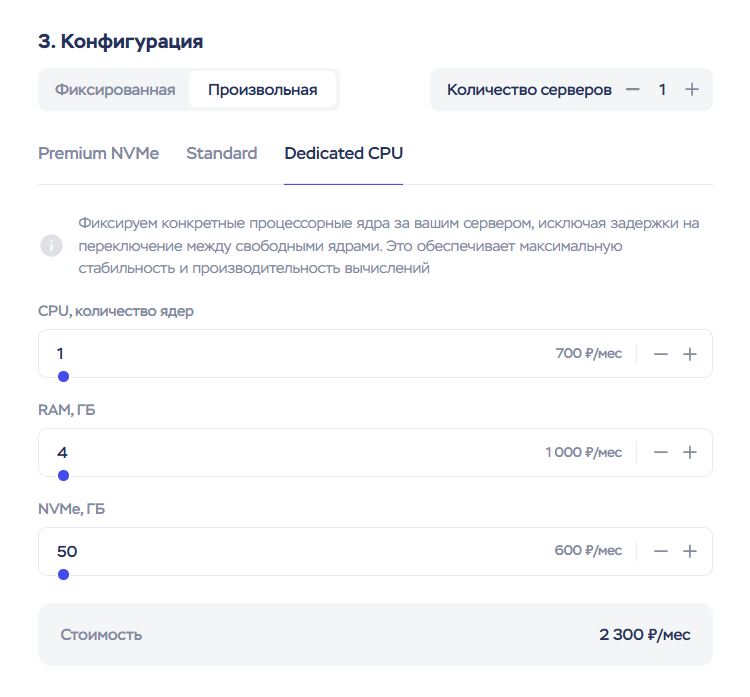Screen dimensions: 750x697
Task: Increase NVMe storage with plus icon
Action: (x=689, y=551)
